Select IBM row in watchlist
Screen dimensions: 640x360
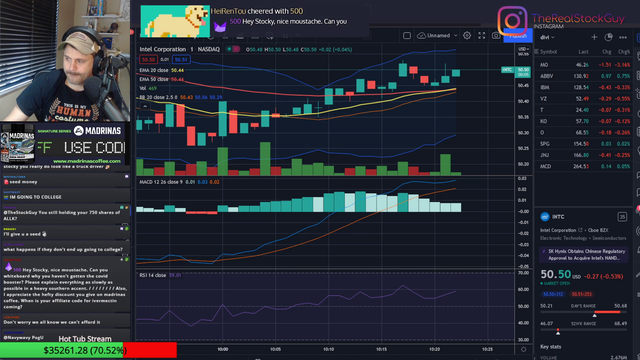pyautogui.click(x=585, y=87)
